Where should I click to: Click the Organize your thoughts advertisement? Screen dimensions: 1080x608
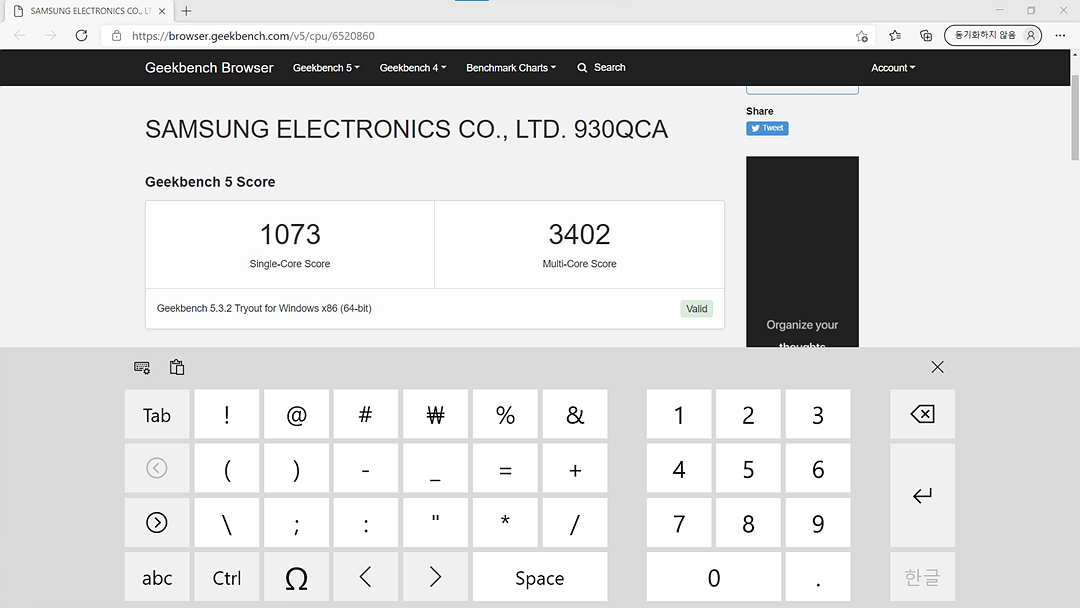pos(802,252)
